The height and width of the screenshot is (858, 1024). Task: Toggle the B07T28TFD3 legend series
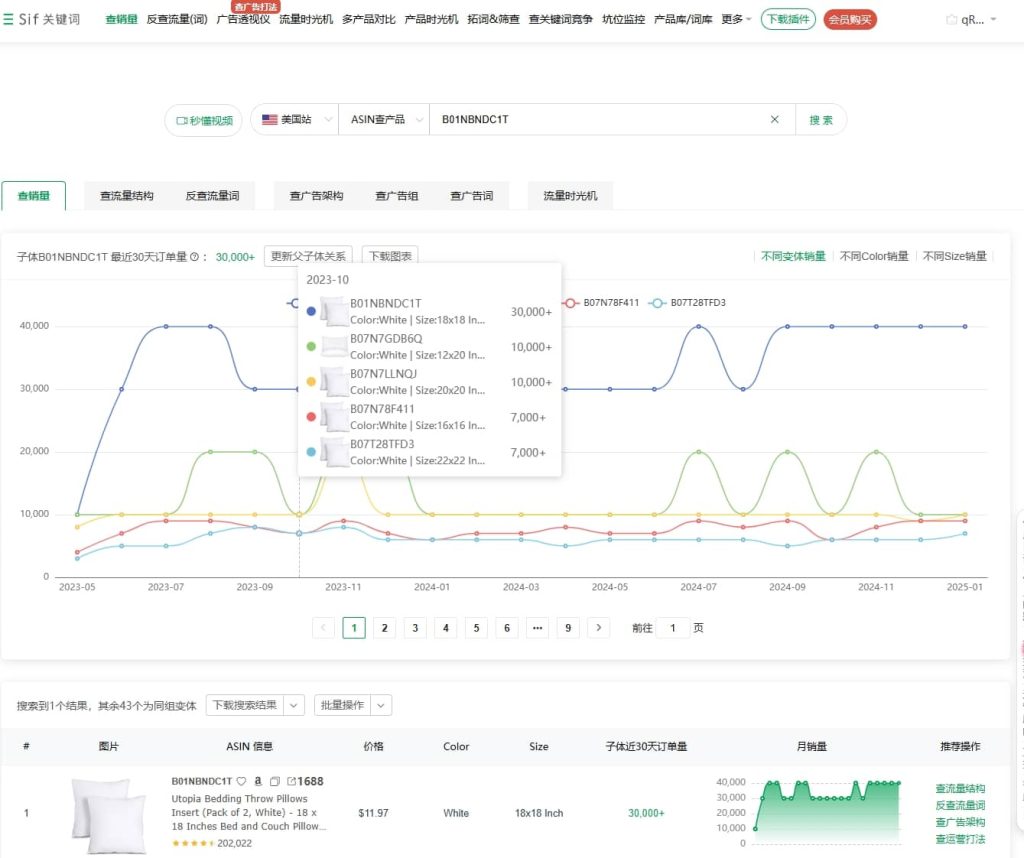688,302
